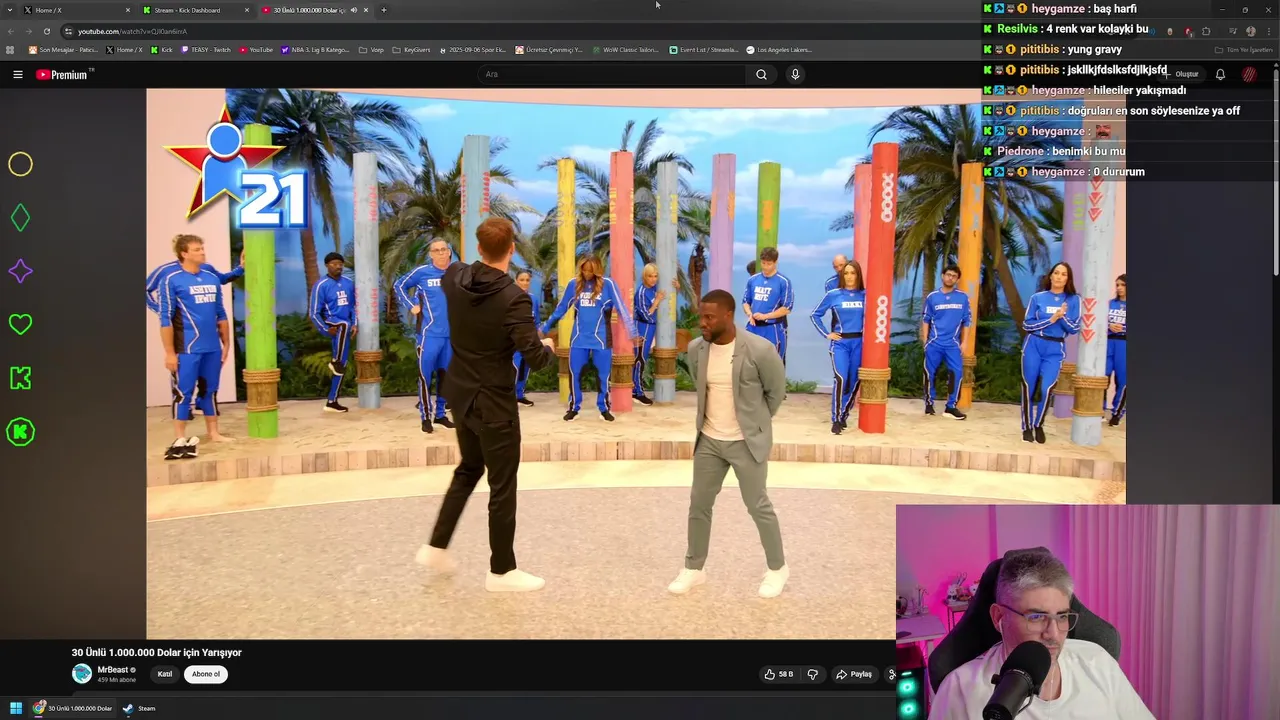1280x720 pixels.
Task: Open Event List / Streamlabs bookmark
Action: coord(703,50)
